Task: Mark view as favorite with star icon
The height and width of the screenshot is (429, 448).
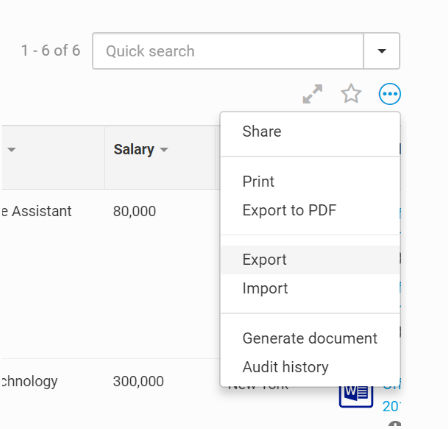Action: tap(351, 94)
